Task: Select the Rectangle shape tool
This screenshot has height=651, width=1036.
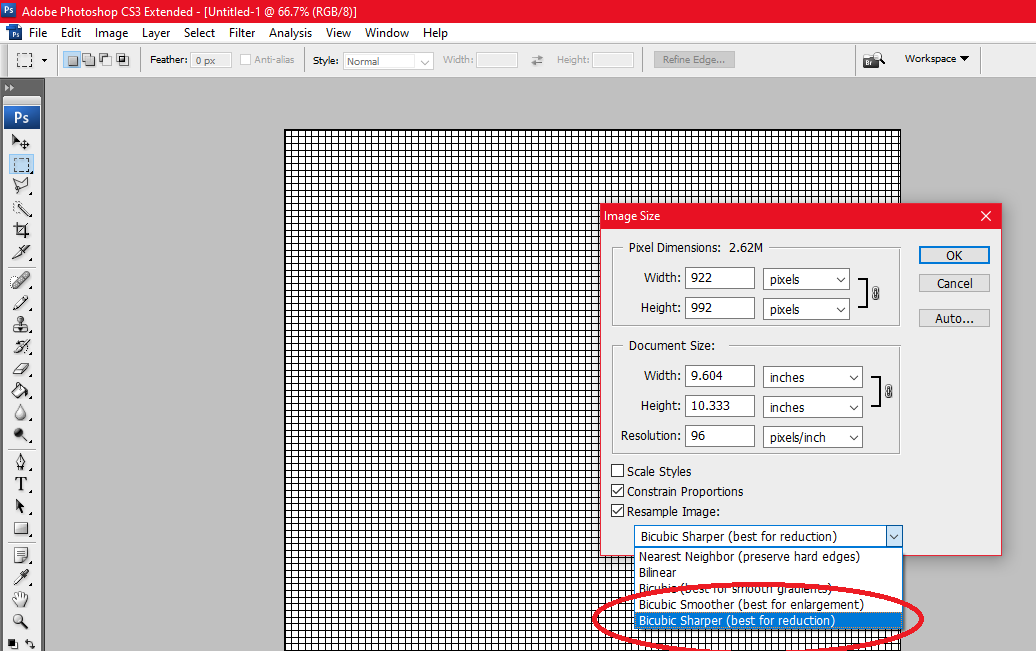Action: [x=21, y=528]
